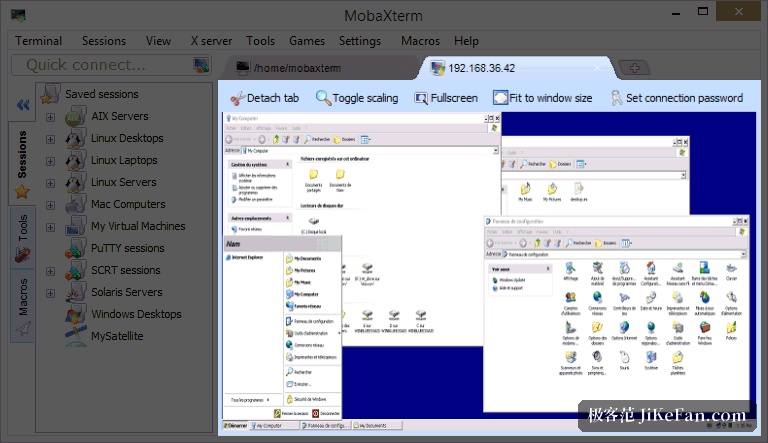Expand Mac Computers tree node
The height and width of the screenshot is (443, 768).
[50, 205]
